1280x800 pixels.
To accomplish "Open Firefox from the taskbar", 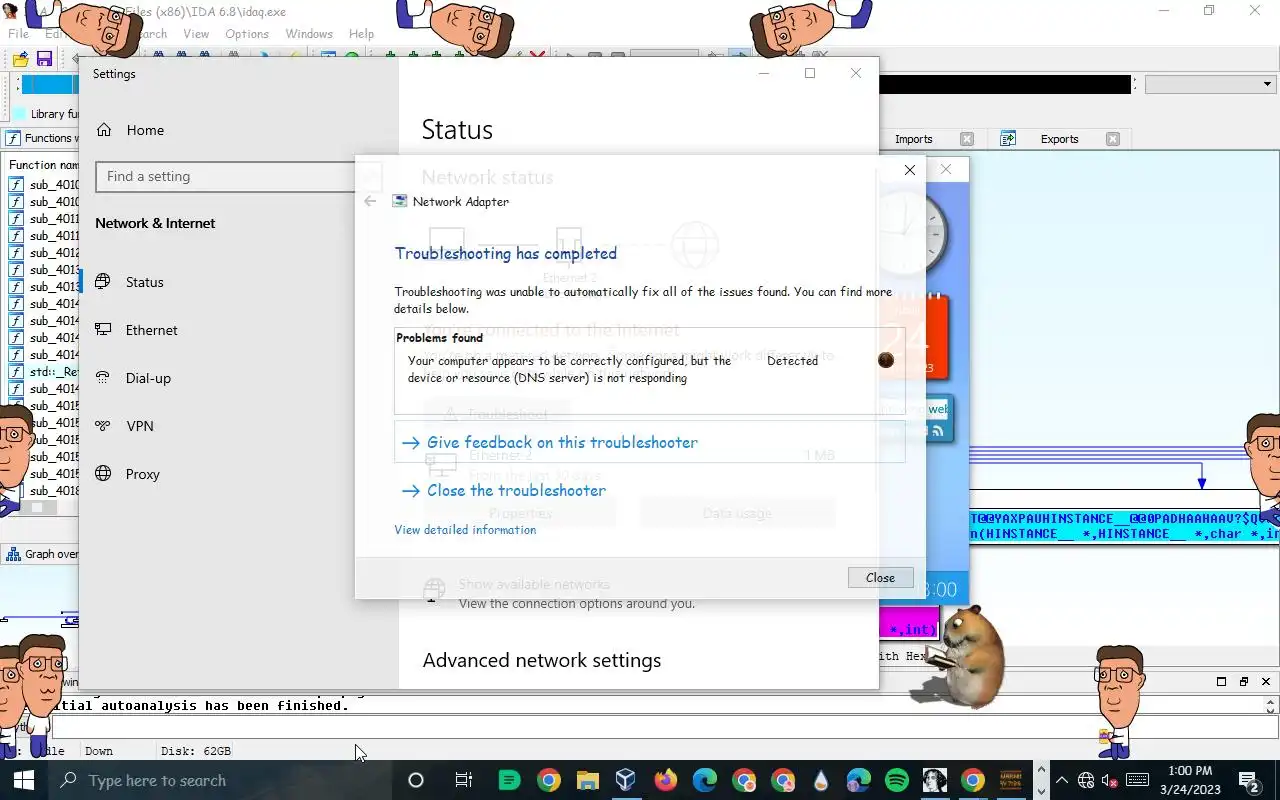I will click(665, 780).
